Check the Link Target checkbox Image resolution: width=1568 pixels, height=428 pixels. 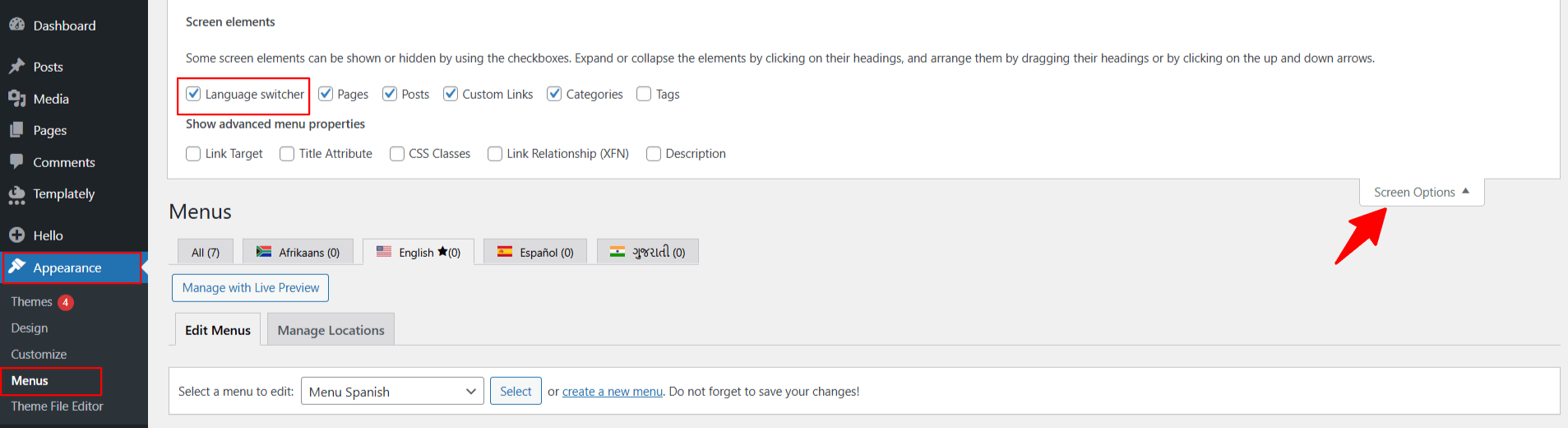pyautogui.click(x=193, y=154)
